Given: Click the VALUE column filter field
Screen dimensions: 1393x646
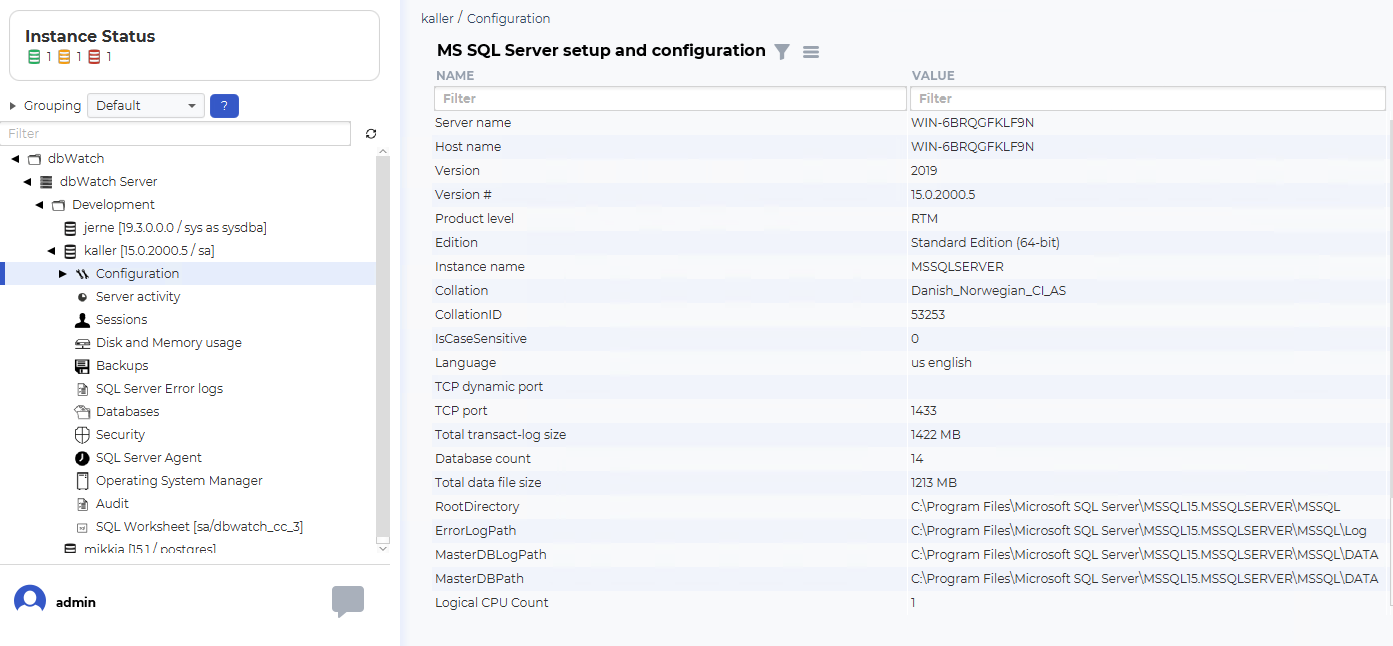Looking at the screenshot, I should [1147, 99].
